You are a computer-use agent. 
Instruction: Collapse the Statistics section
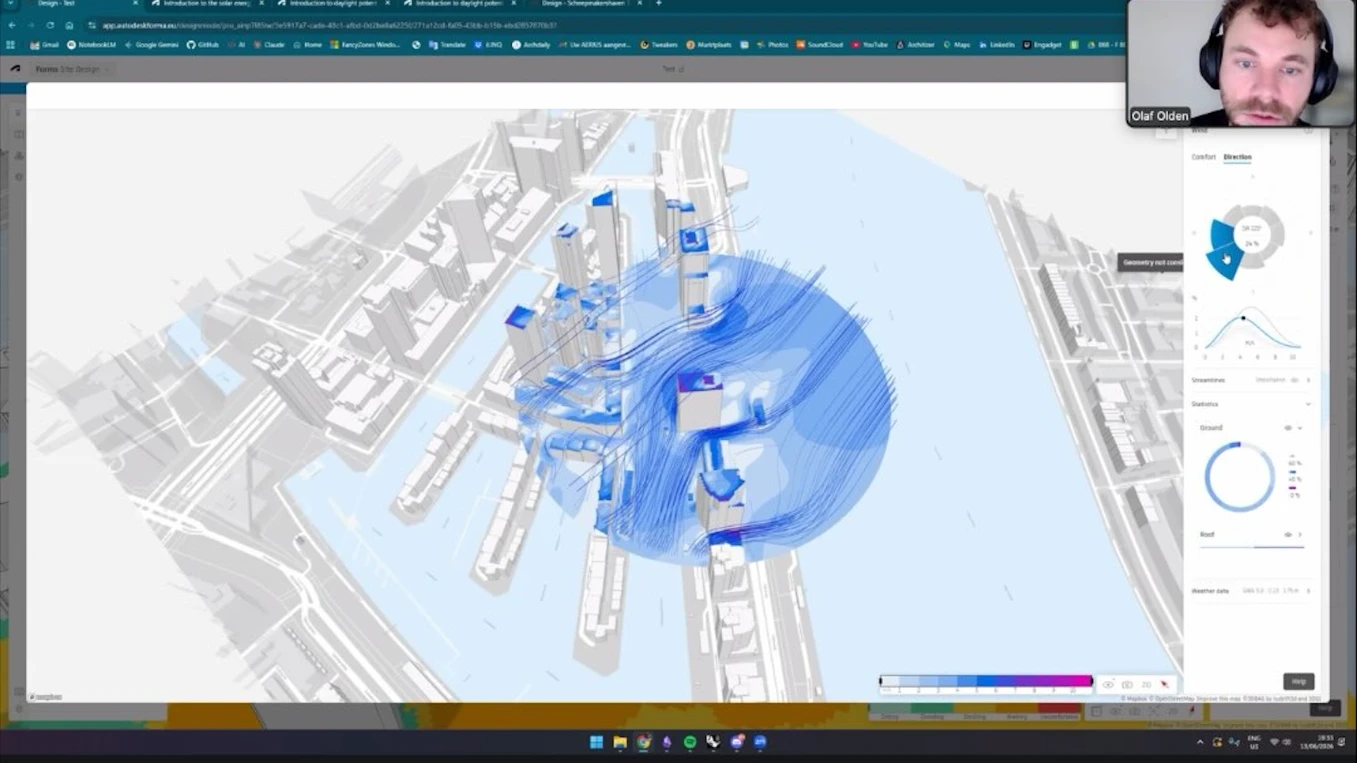[1308, 404]
